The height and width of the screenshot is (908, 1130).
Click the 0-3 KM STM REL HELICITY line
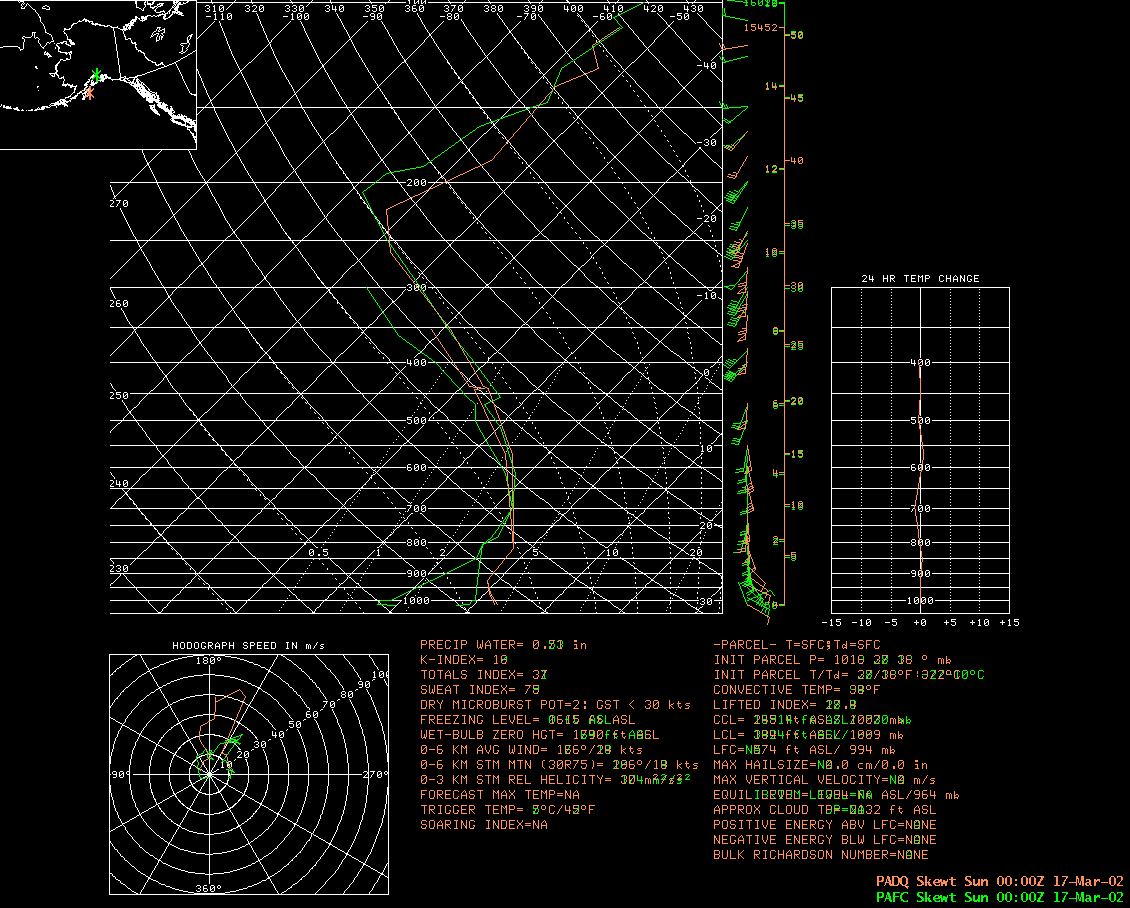pyautogui.click(x=555, y=780)
